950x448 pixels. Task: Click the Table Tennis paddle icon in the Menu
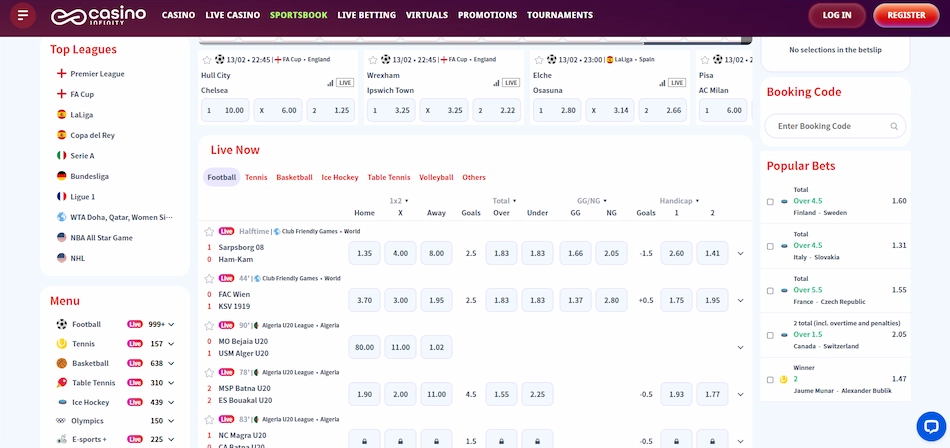coord(61,383)
